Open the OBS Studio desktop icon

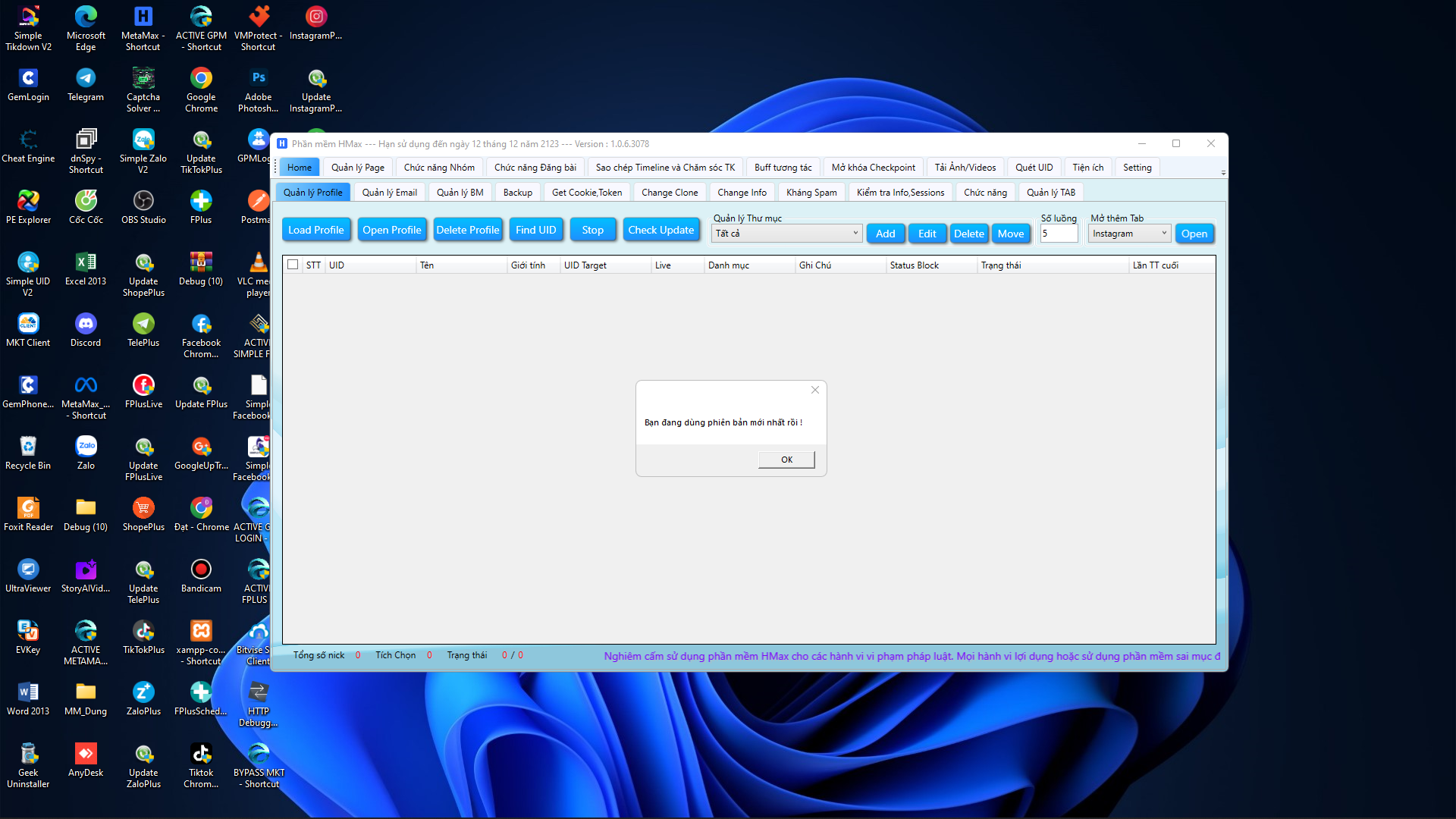143,206
